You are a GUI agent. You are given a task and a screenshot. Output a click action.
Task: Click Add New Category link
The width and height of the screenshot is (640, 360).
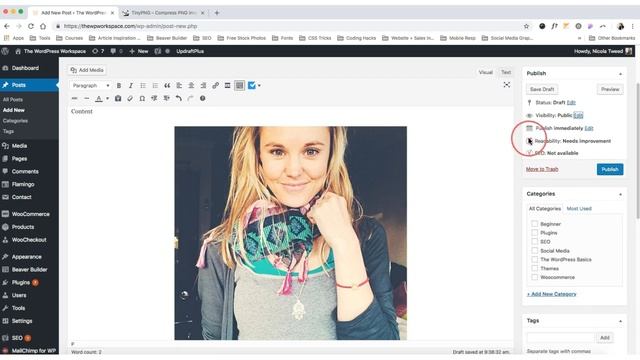click(551, 294)
